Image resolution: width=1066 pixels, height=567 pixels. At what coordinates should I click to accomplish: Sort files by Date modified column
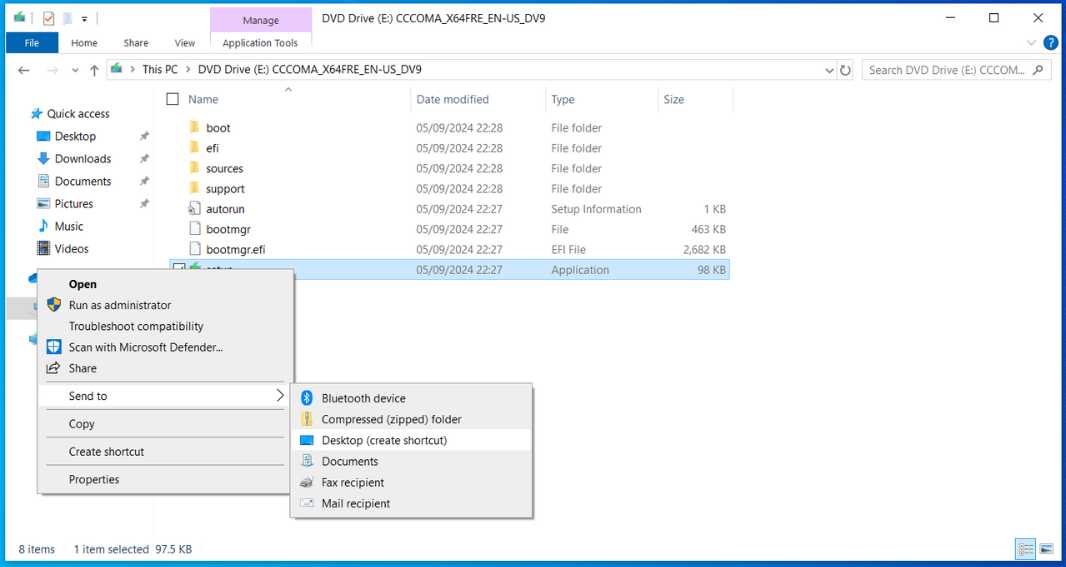pos(452,99)
